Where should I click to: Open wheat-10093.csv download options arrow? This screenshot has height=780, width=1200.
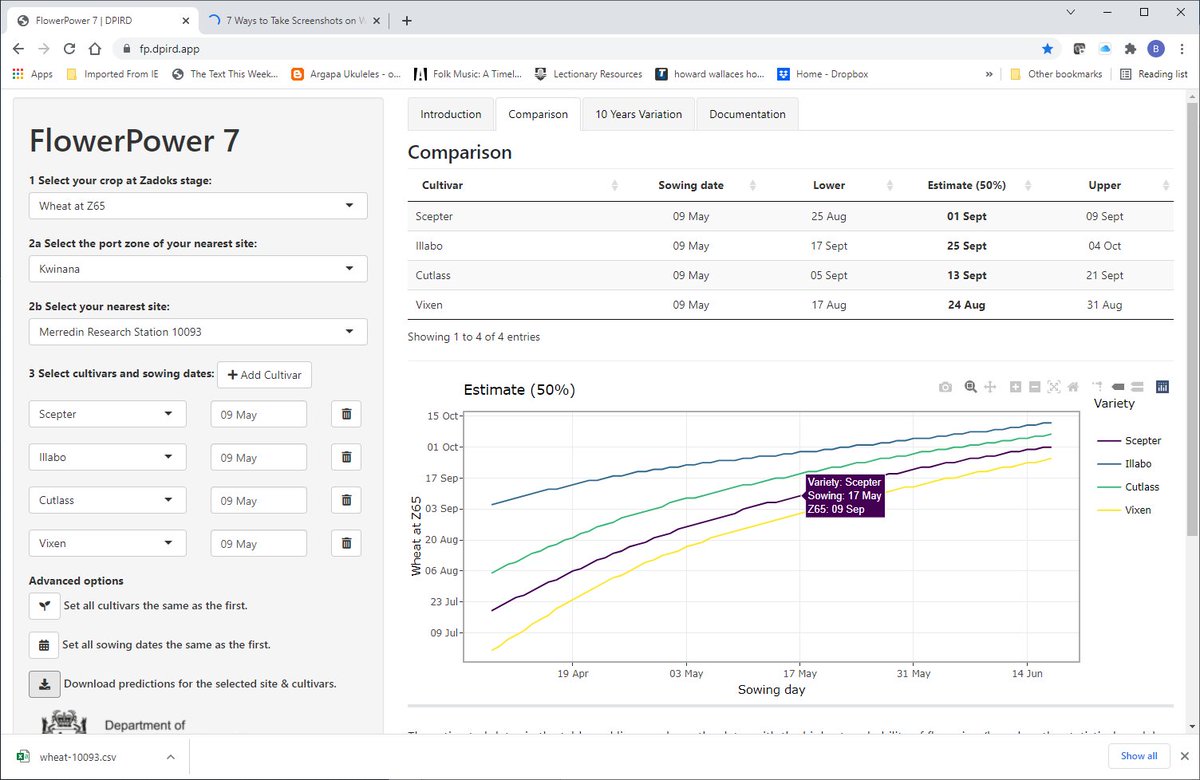170,756
